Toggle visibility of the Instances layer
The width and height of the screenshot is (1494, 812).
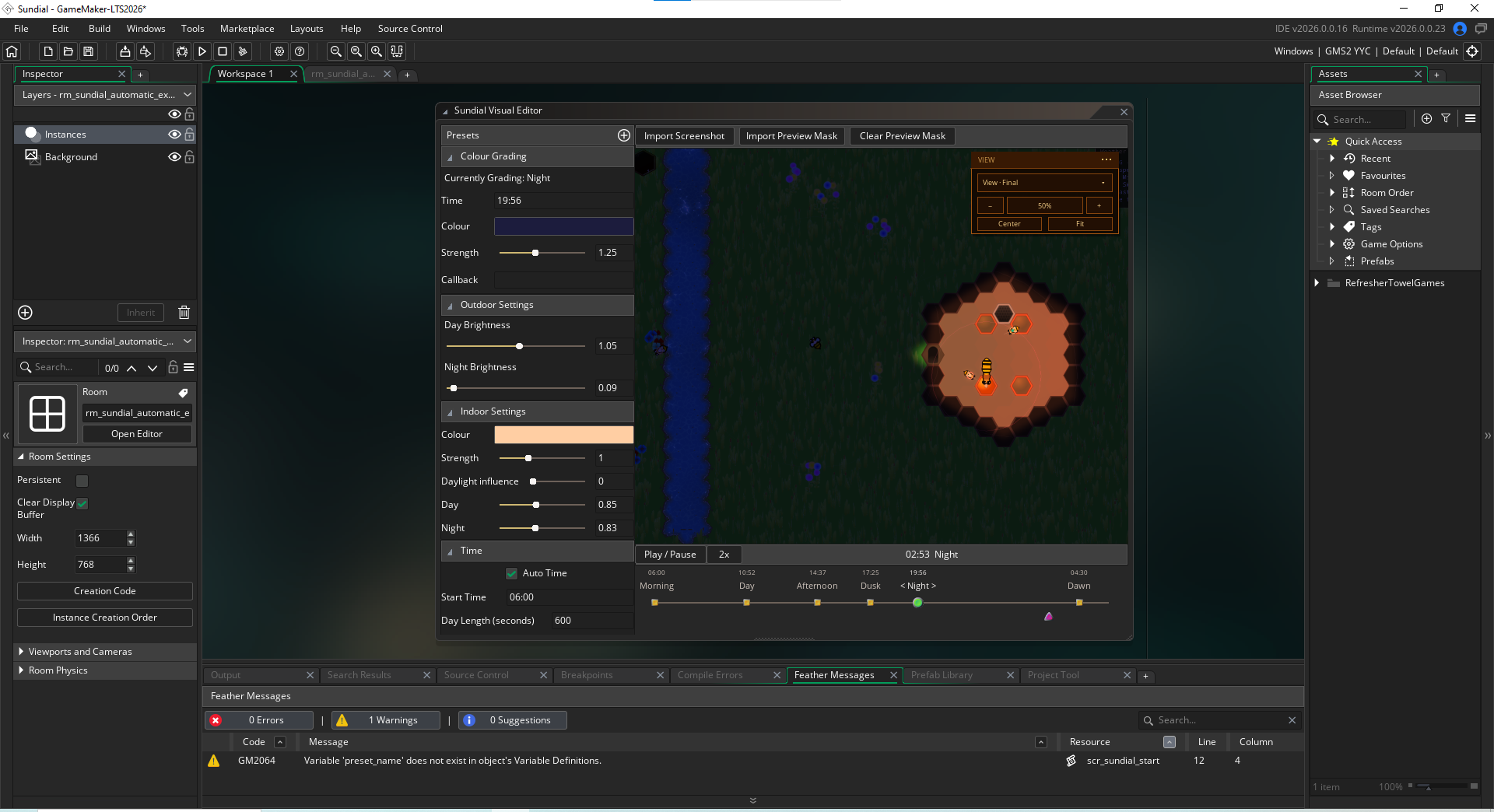(174, 135)
